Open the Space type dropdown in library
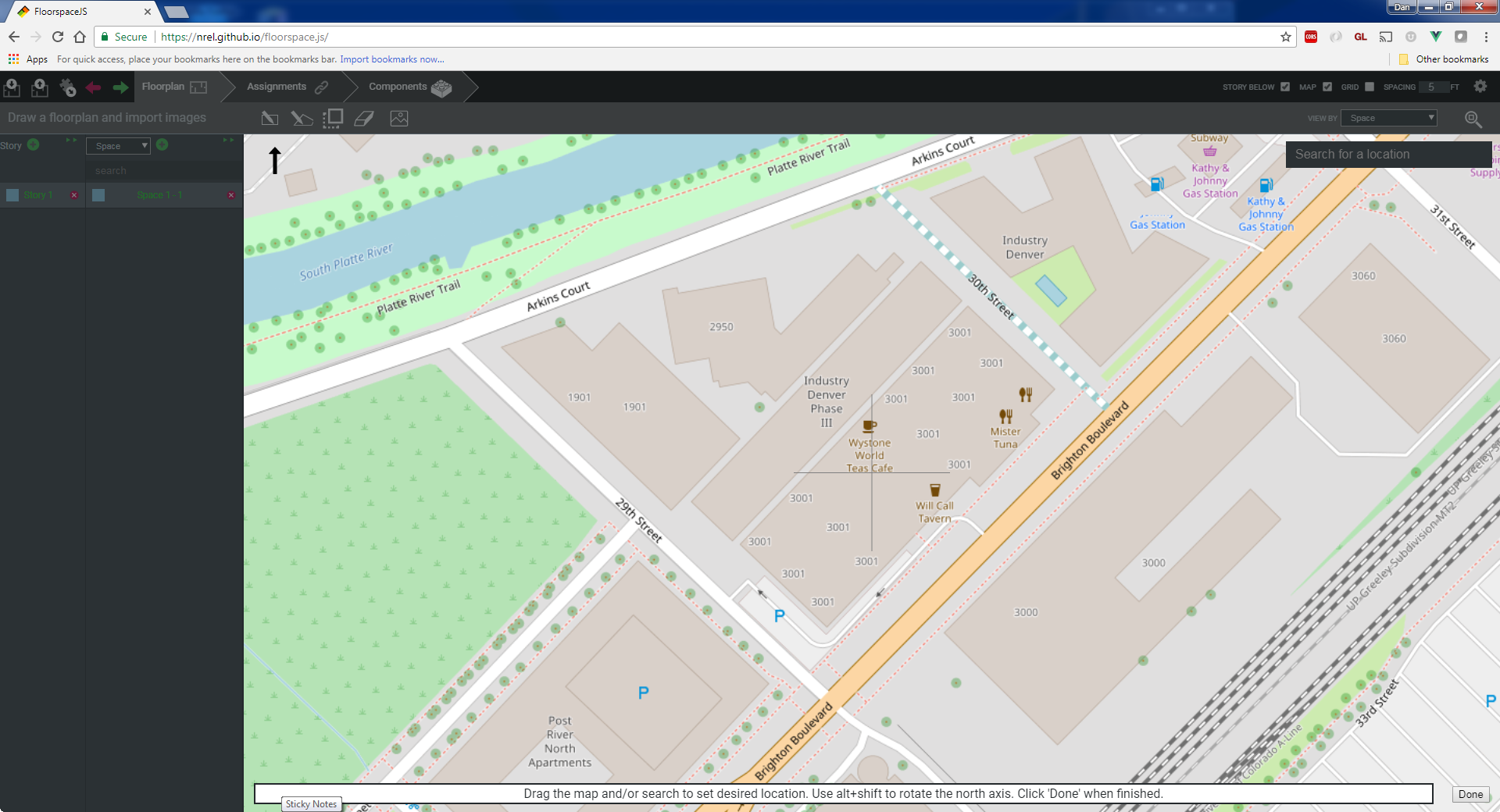 point(118,146)
